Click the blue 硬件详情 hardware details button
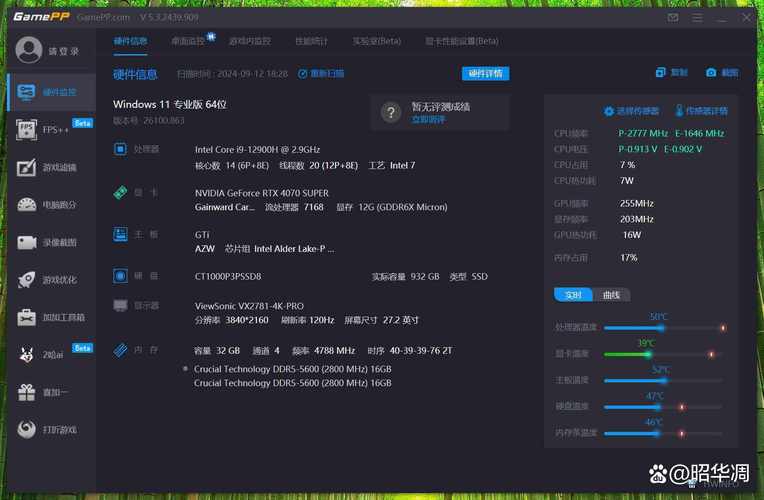The width and height of the screenshot is (764, 500). pyautogui.click(x=485, y=74)
